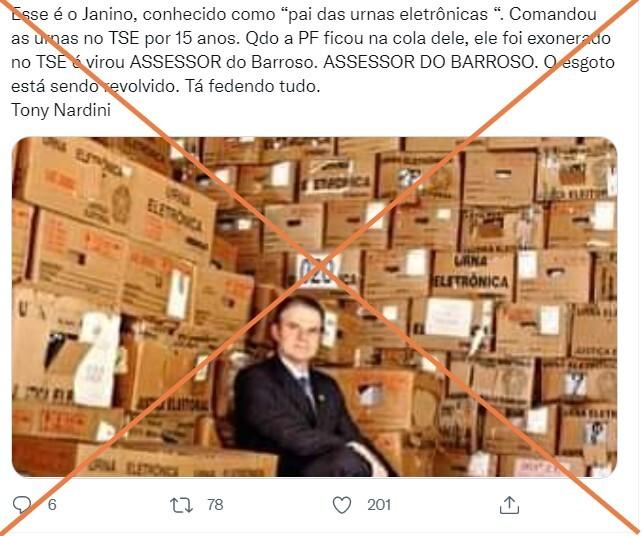Image resolution: width=643 pixels, height=536 pixels.
Task: Click the reply count 6
Action: pos(52,505)
